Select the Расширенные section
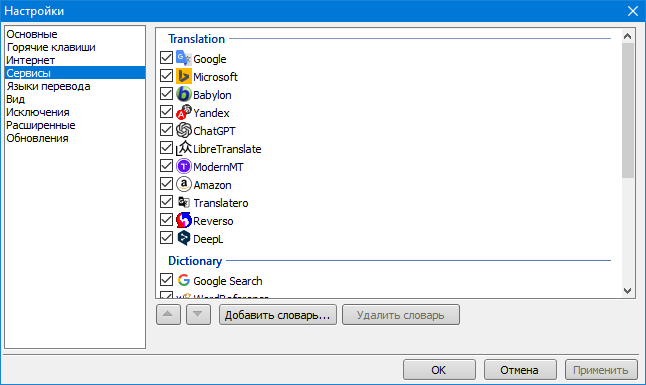Viewport: 646px width, 385px height. 75,125
